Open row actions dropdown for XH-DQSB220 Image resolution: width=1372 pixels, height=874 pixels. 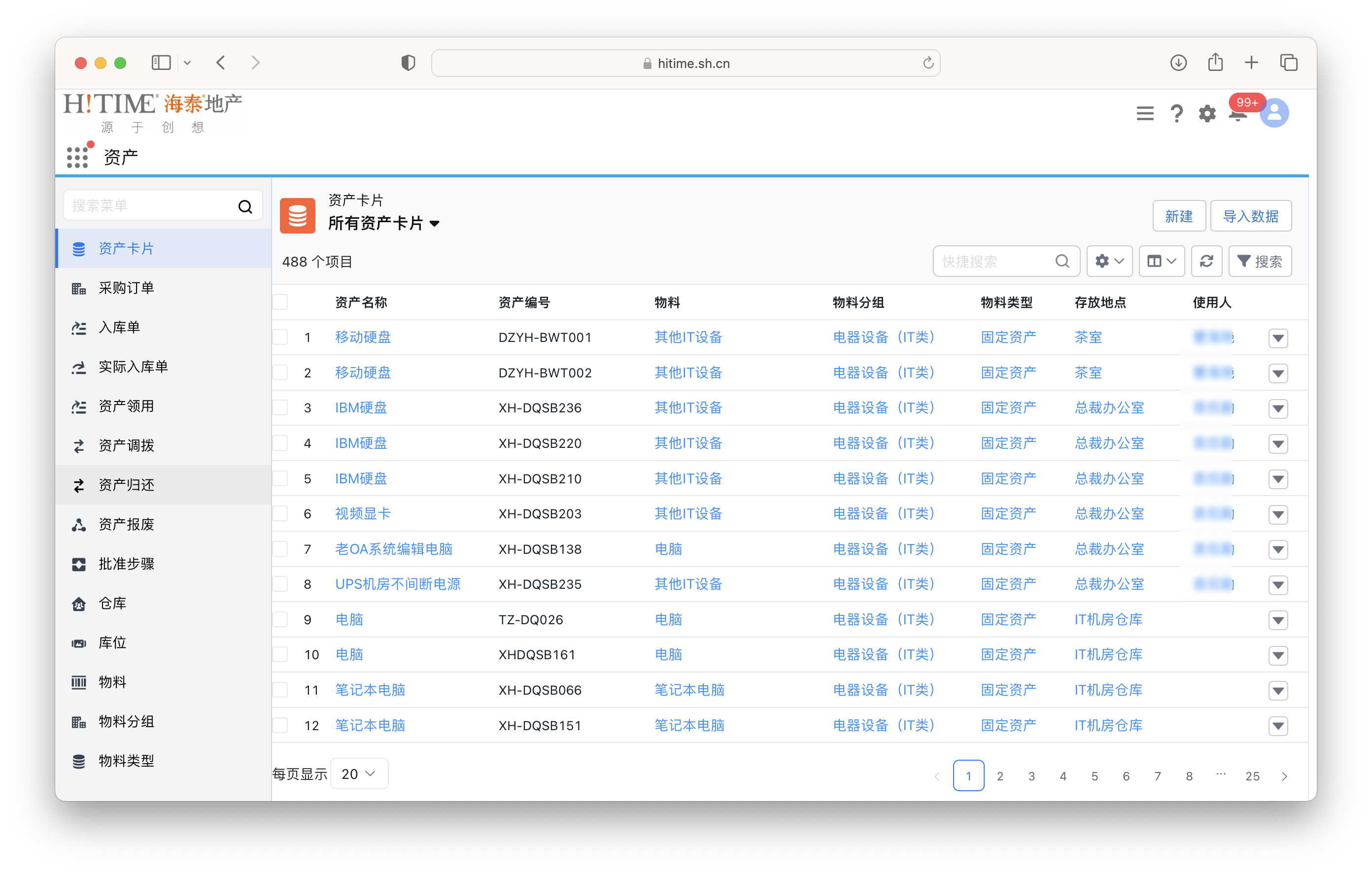[1278, 444]
